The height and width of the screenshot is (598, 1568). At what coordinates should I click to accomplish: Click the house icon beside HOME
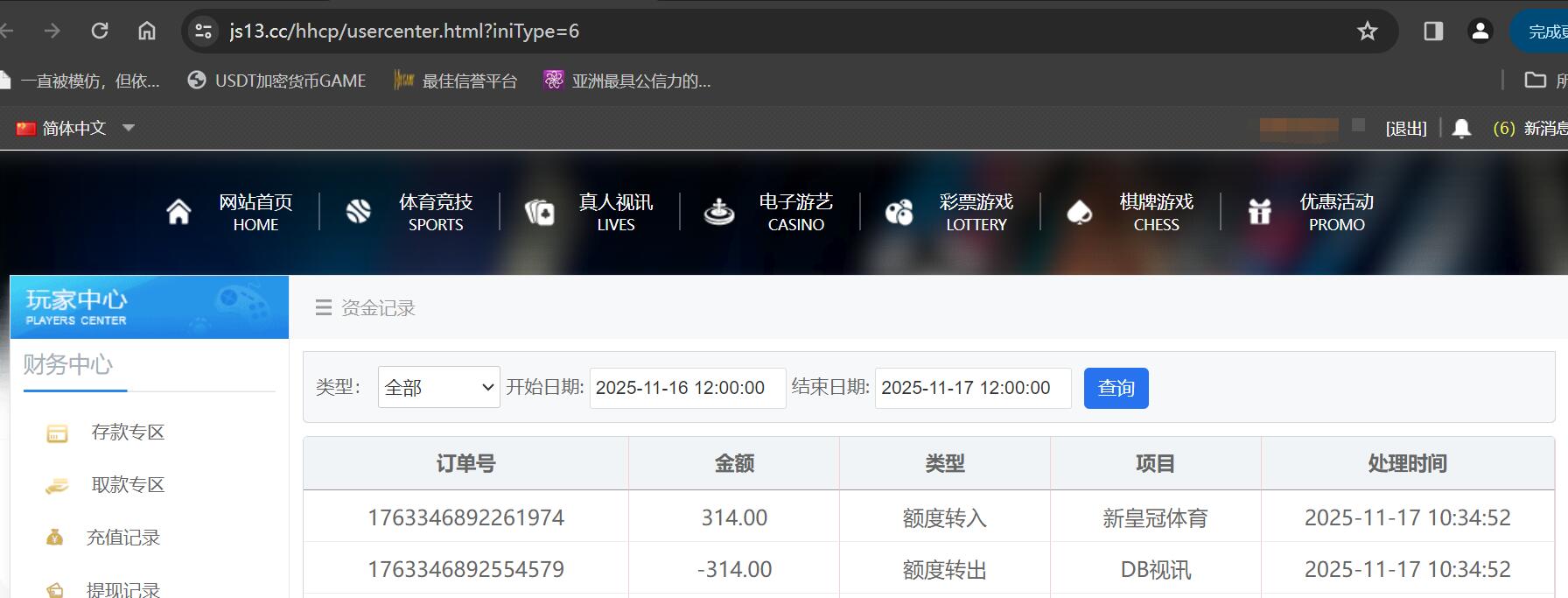[x=178, y=212]
